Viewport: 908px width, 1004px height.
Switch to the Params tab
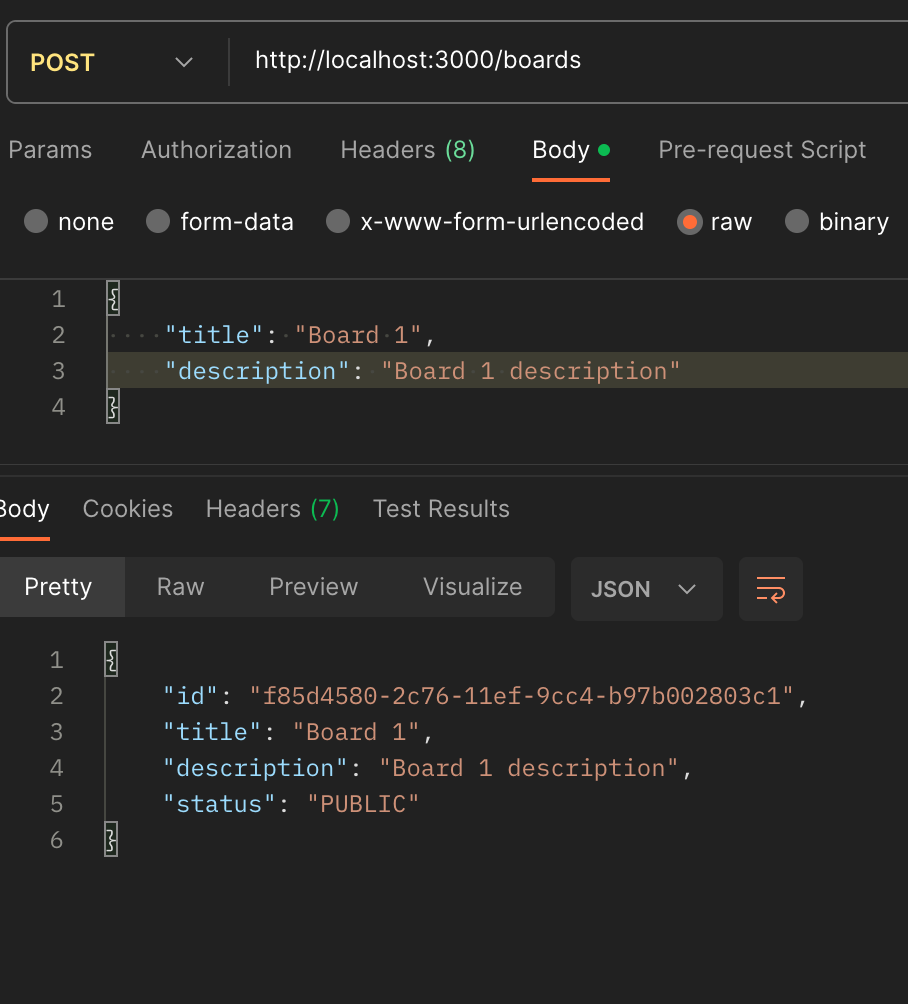pyautogui.click(x=50, y=150)
